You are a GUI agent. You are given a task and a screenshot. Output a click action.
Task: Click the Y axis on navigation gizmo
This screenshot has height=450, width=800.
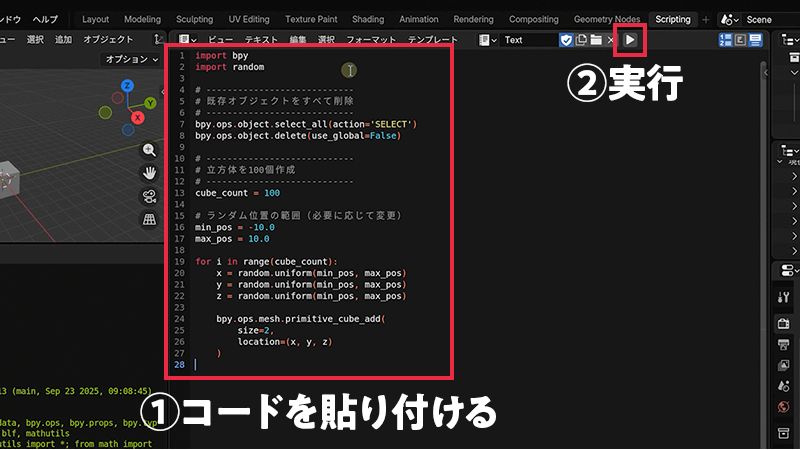(x=150, y=103)
